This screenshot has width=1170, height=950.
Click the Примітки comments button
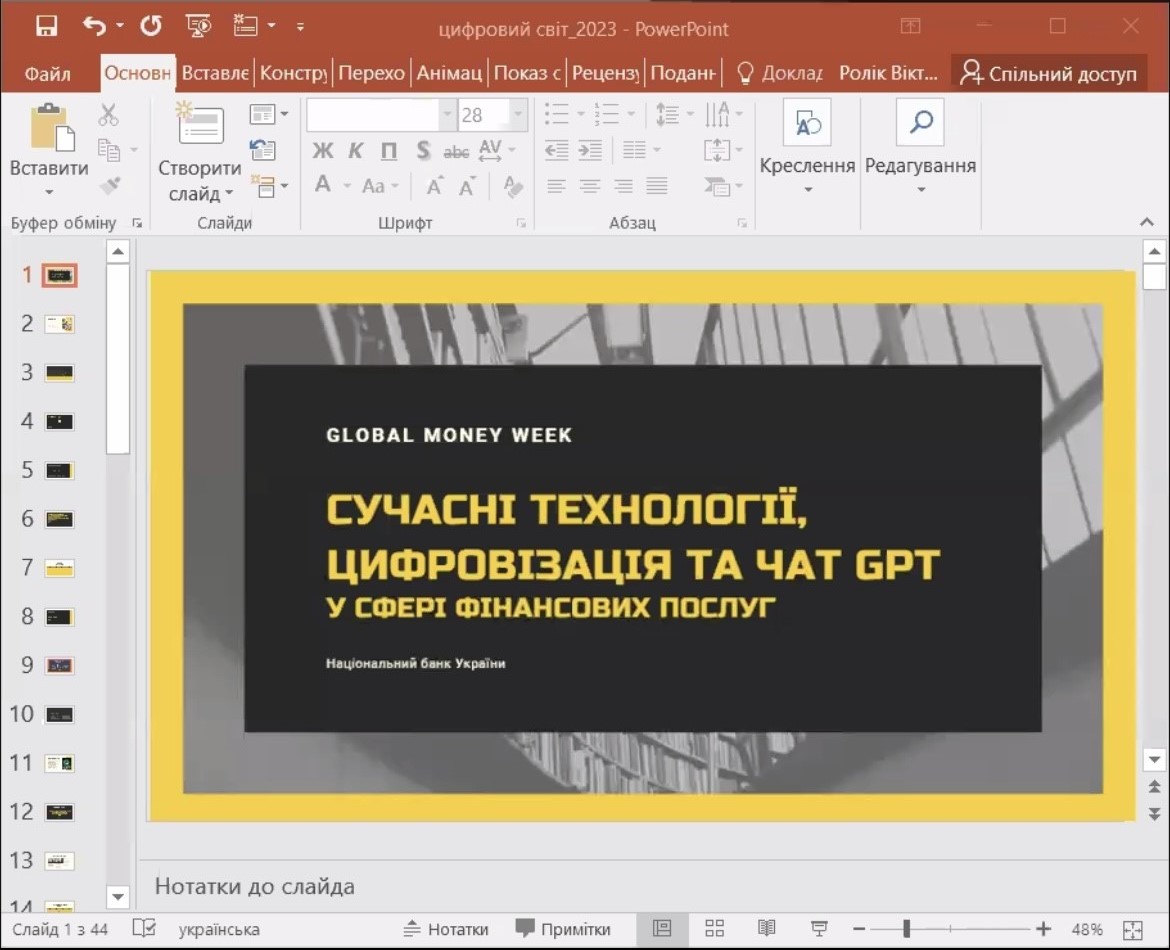point(563,929)
